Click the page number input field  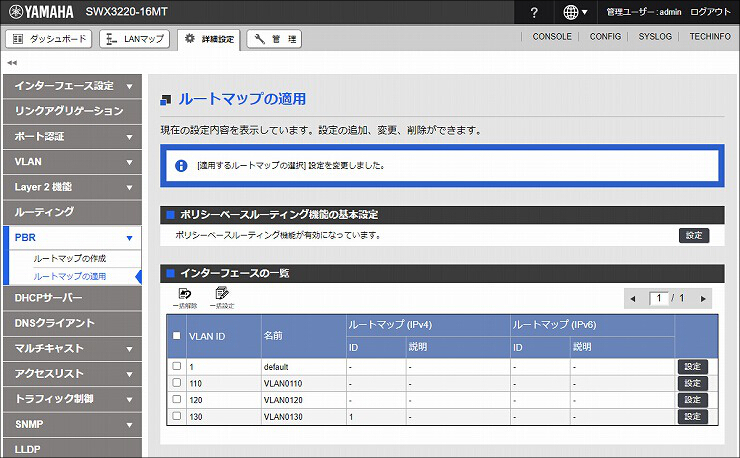(659, 298)
